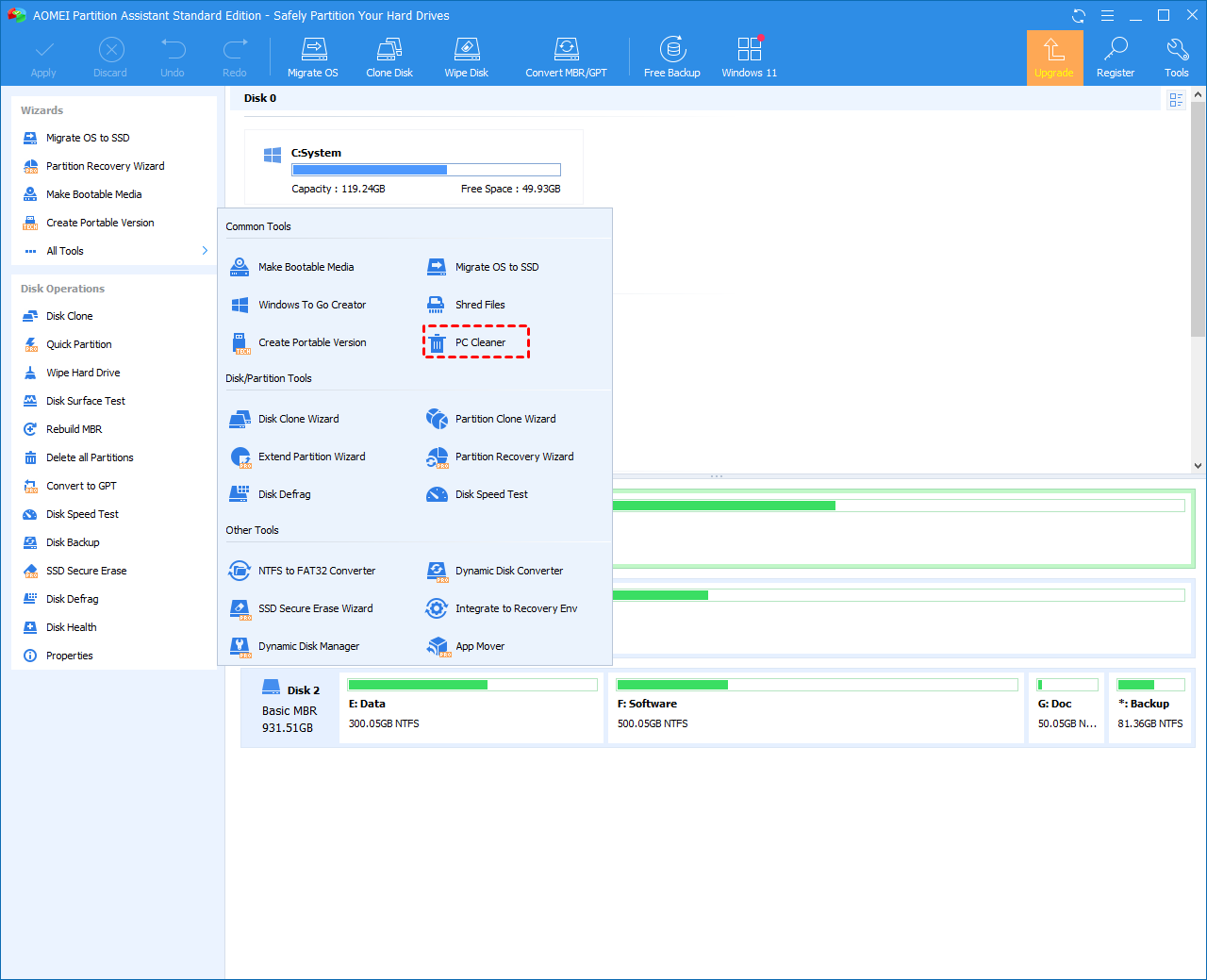Open the Tools wrench icon

tap(1177, 58)
